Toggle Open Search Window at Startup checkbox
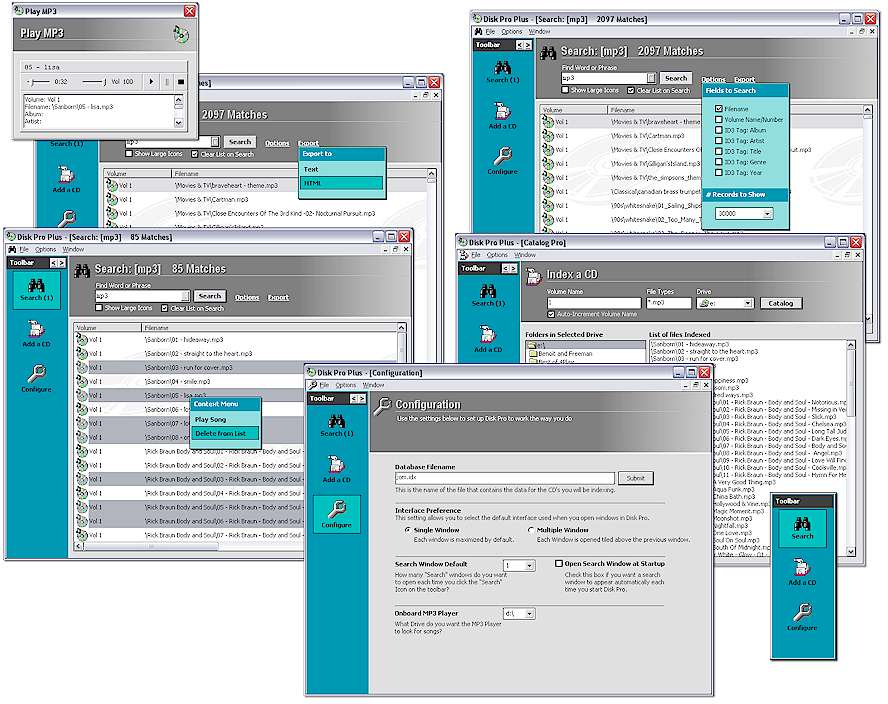This screenshot has height=704, width=888. [559, 564]
